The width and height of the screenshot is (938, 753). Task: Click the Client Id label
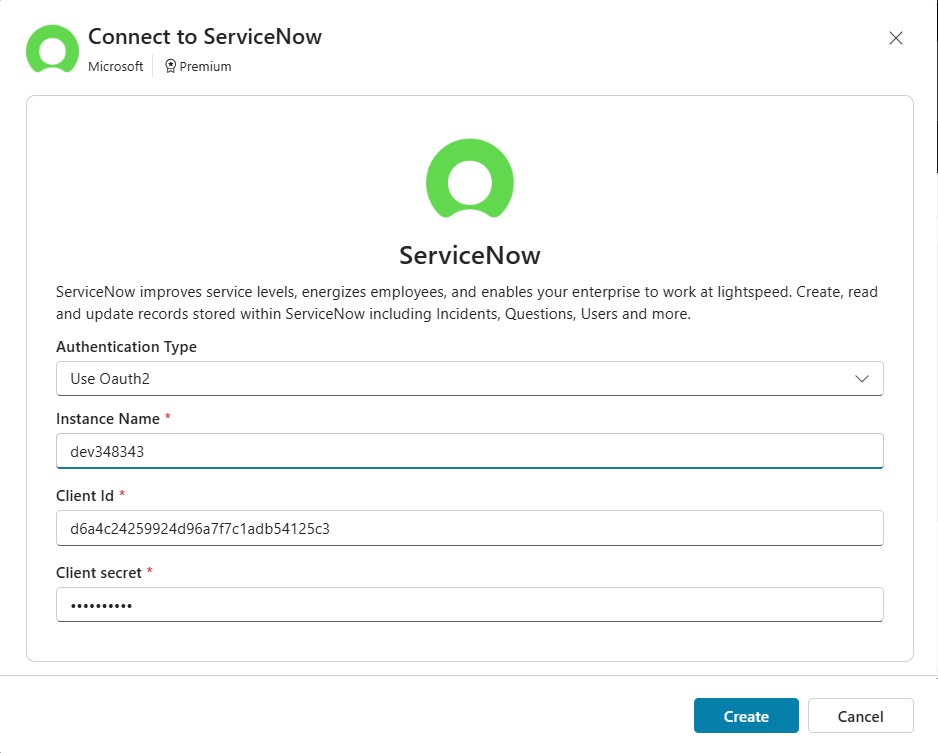[x=85, y=496]
